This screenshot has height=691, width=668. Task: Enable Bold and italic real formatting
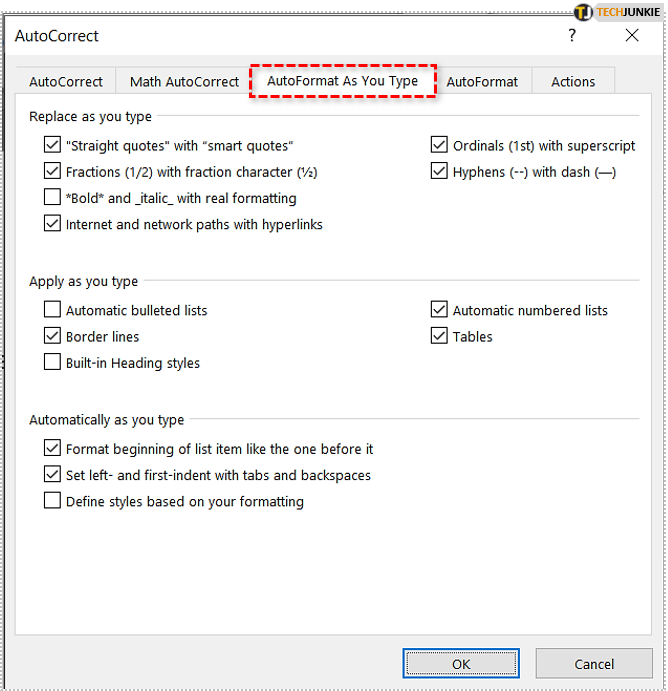[x=53, y=198]
